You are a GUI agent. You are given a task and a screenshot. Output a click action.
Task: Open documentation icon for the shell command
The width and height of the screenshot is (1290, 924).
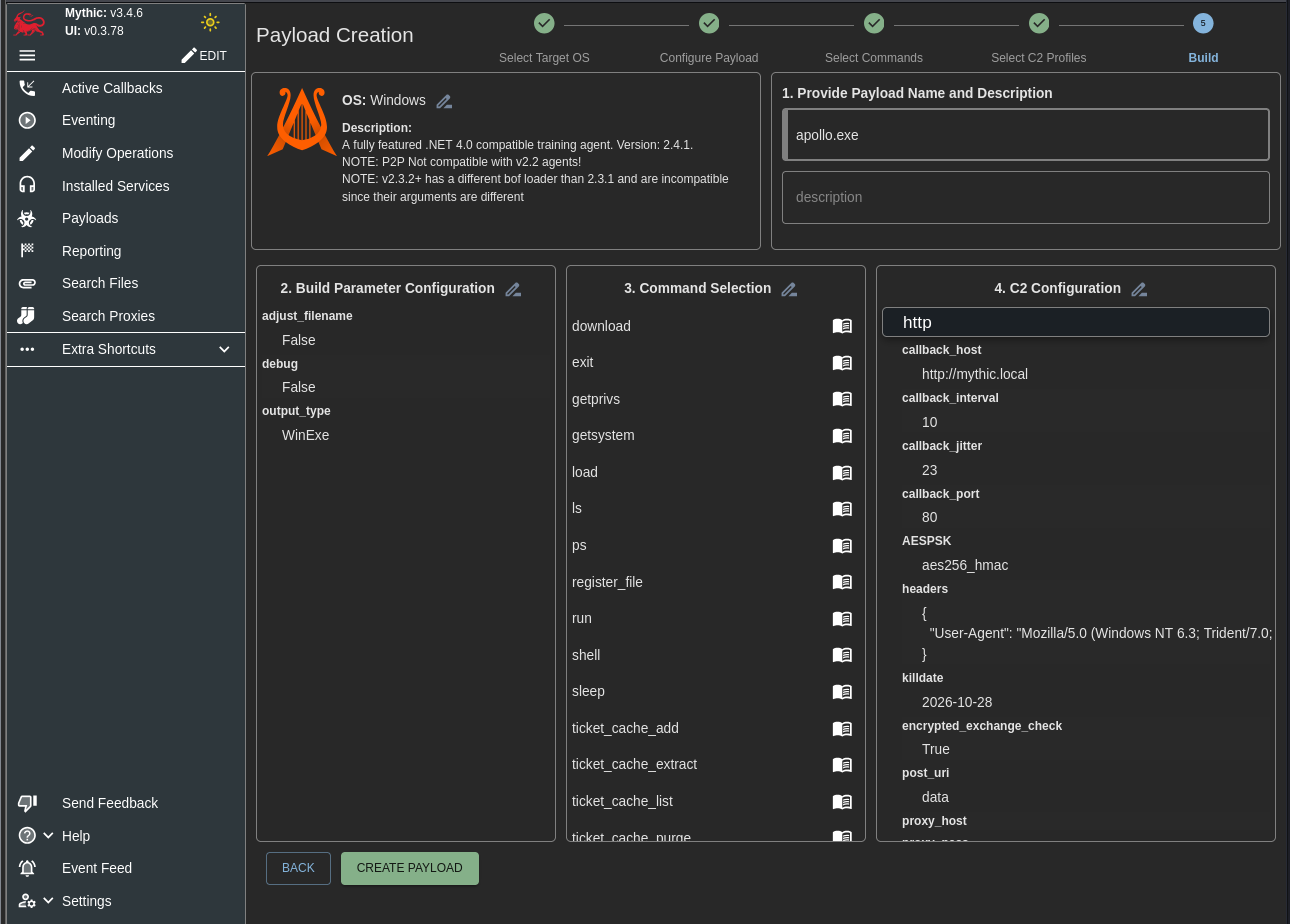[842, 655]
